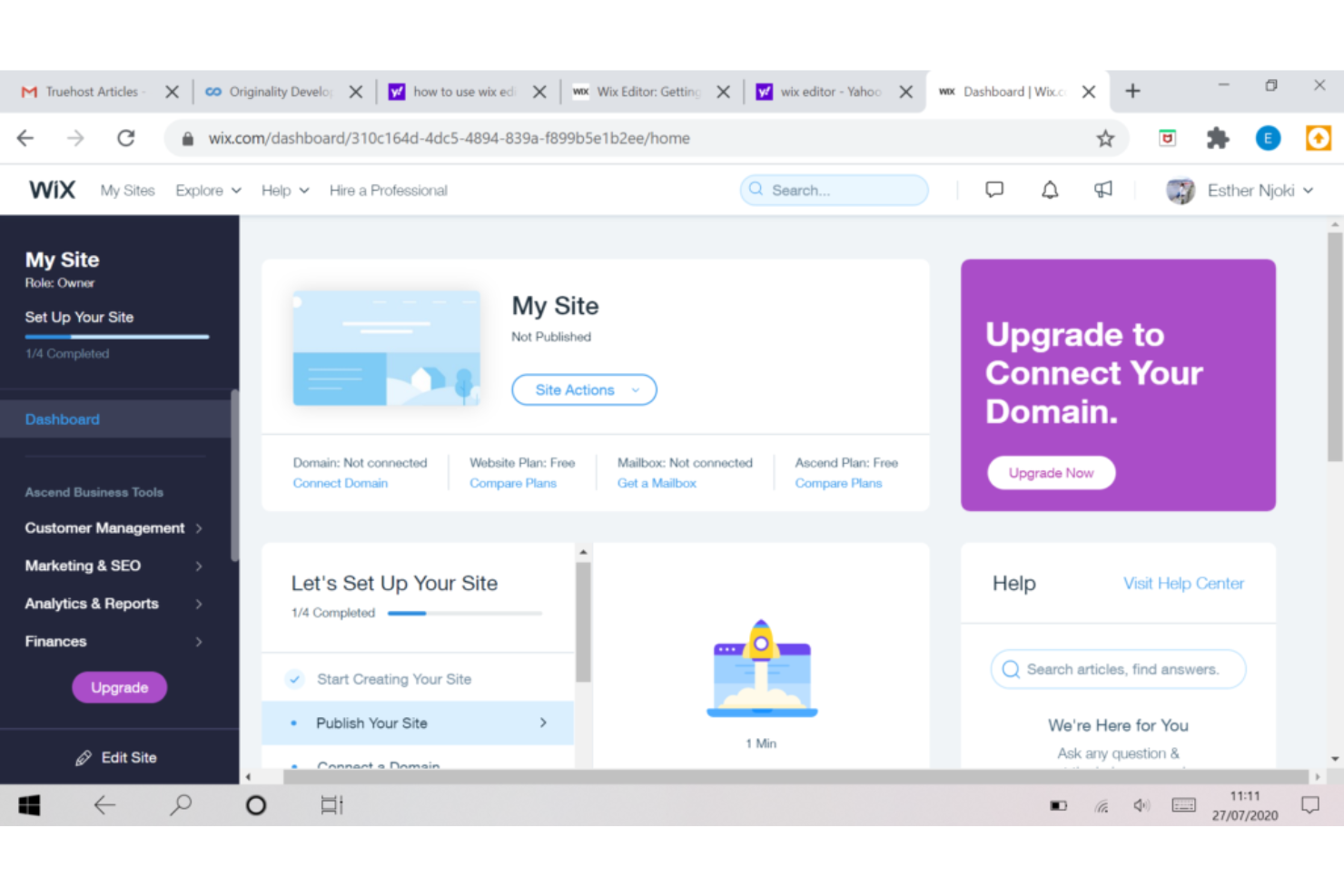Click Let's Set Up Your Site progress bar

(x=465, y=613)
